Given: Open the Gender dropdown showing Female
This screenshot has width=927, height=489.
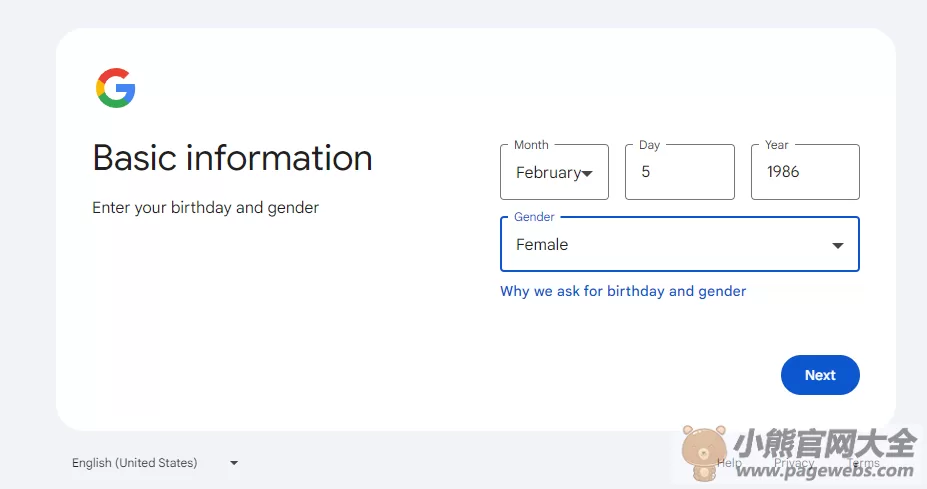Looking at the screenshot, I should 679,244.
